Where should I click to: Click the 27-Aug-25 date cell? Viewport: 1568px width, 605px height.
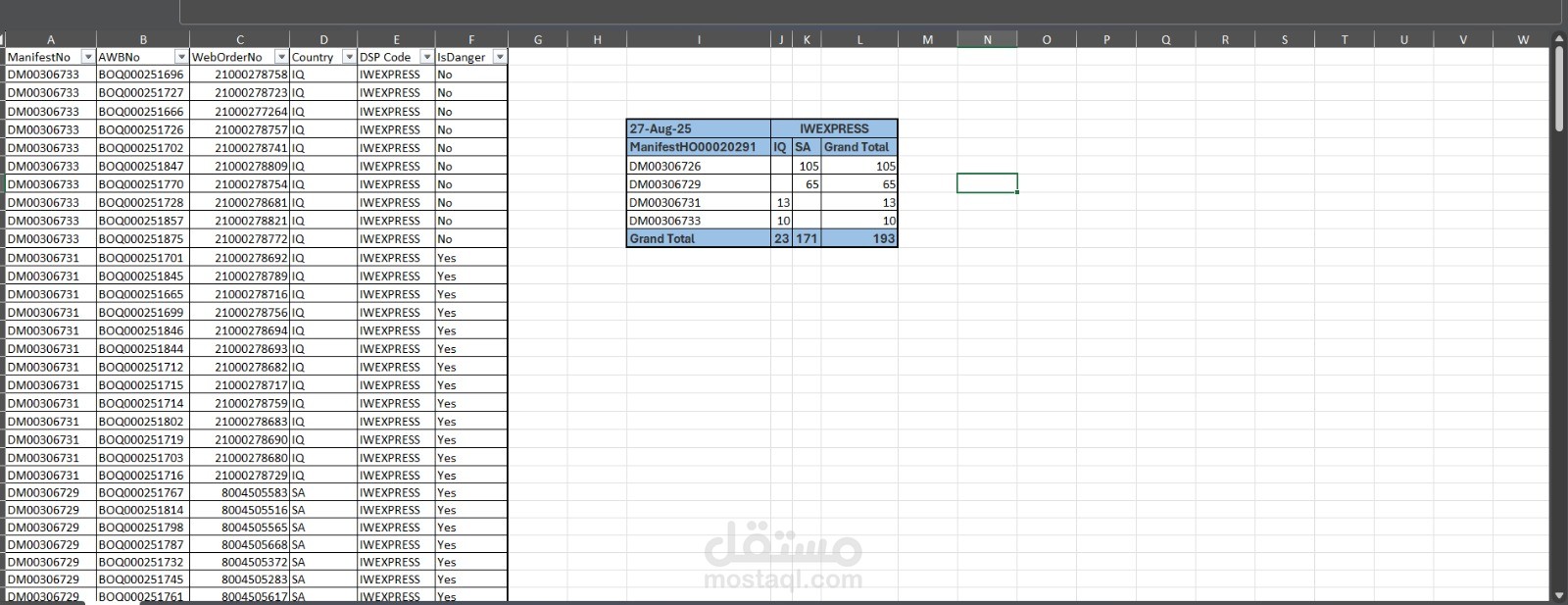[699, 128]
